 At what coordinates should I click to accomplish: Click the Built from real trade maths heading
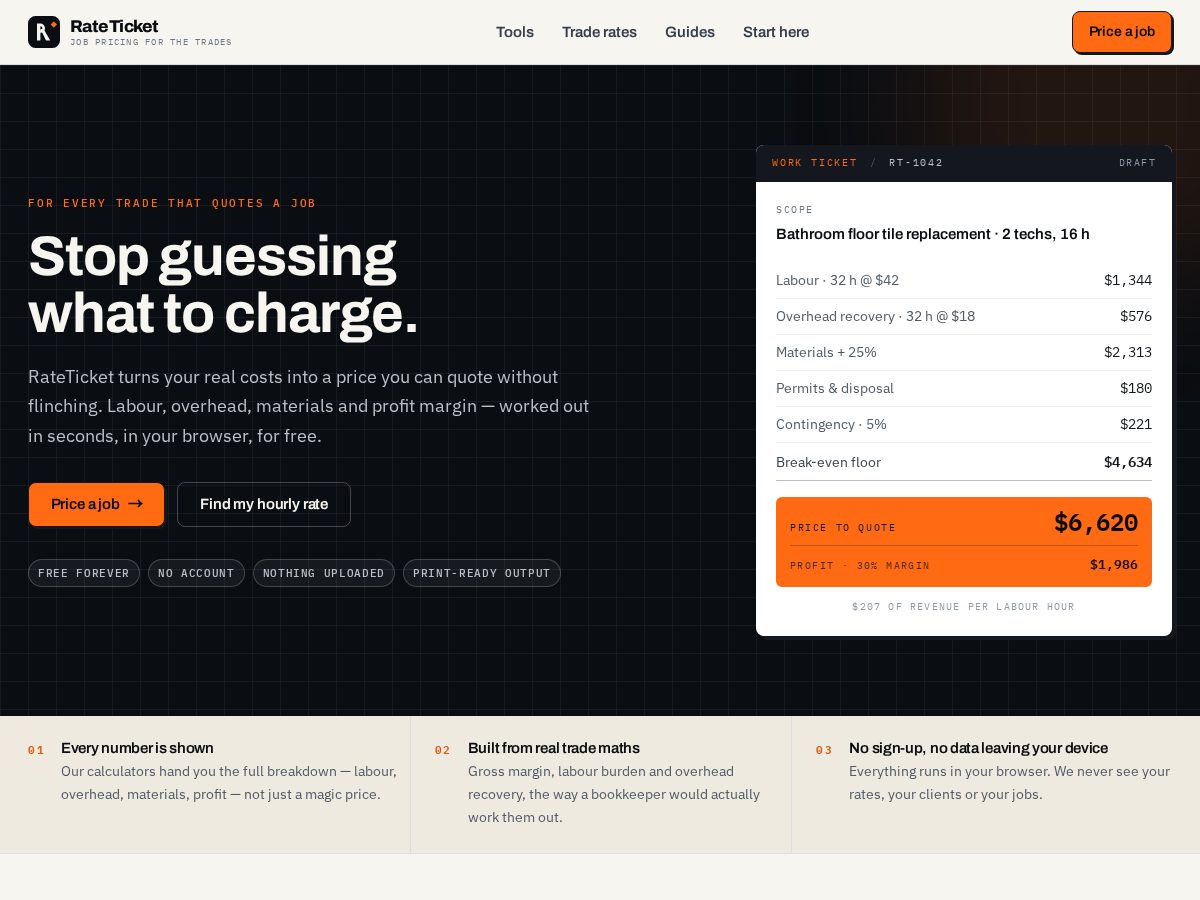[x=554, y=748]
